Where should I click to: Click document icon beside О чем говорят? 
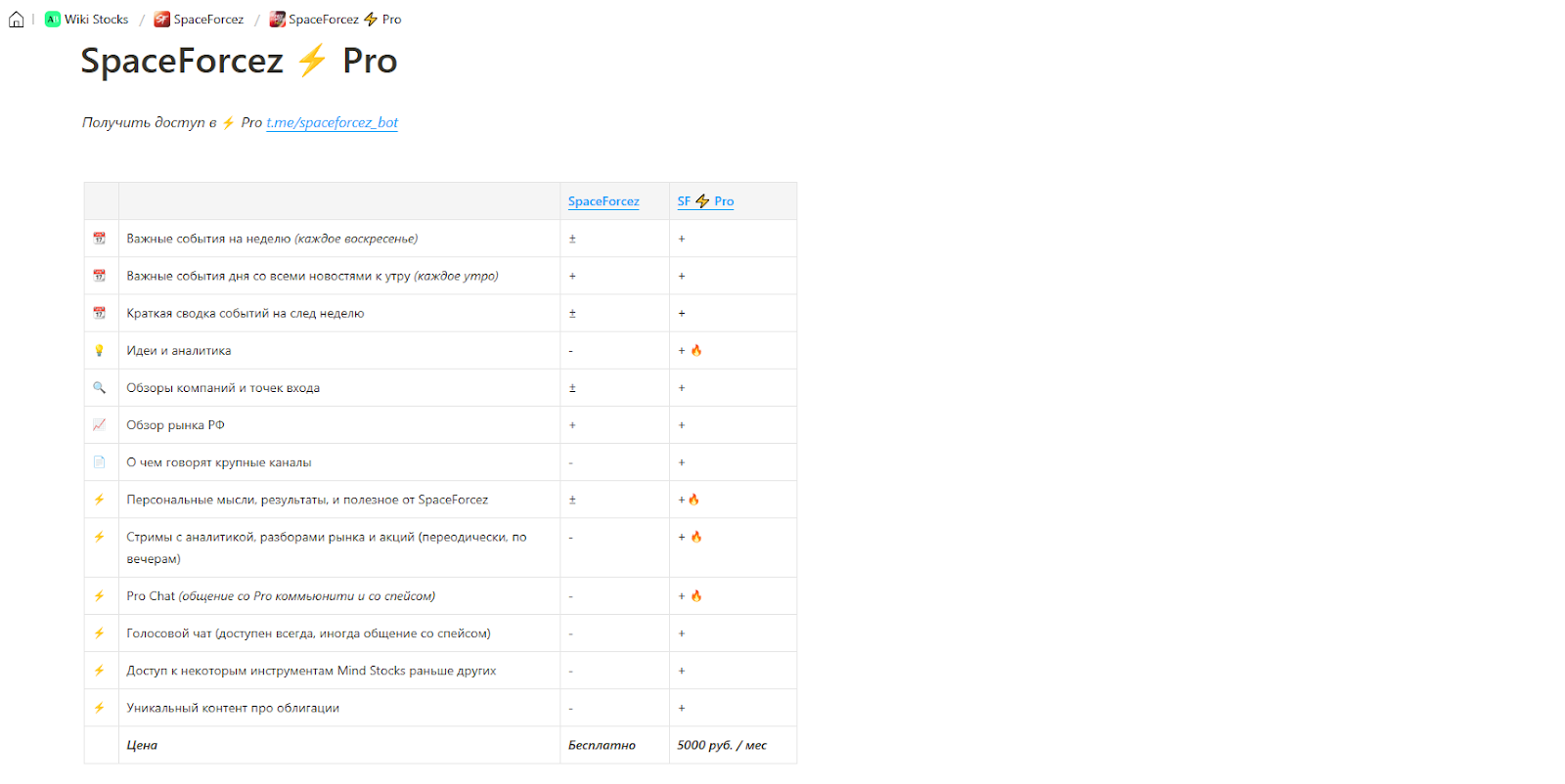tap(100, 462)
